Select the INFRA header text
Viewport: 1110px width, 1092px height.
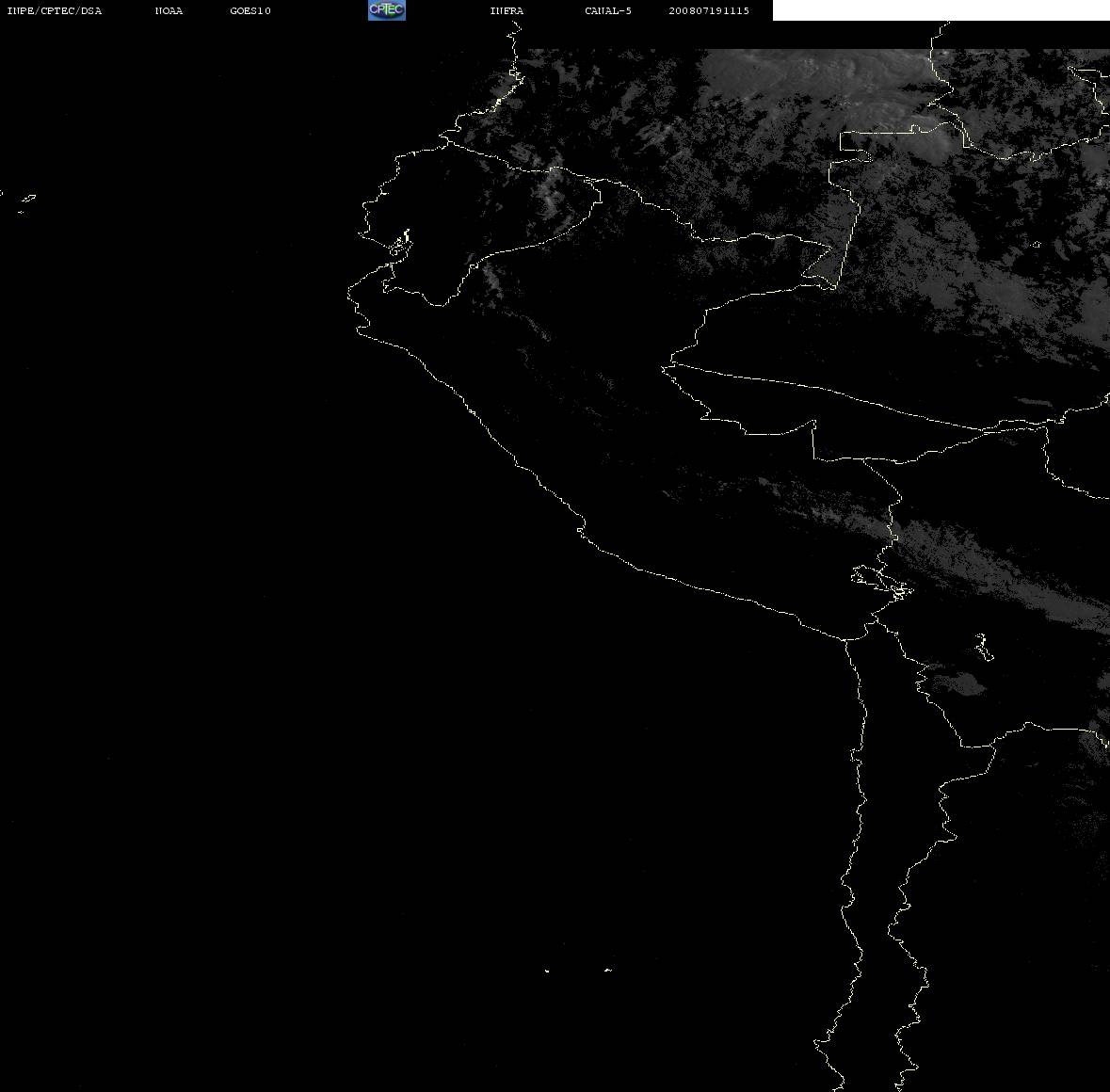click(x=507, y=10)
